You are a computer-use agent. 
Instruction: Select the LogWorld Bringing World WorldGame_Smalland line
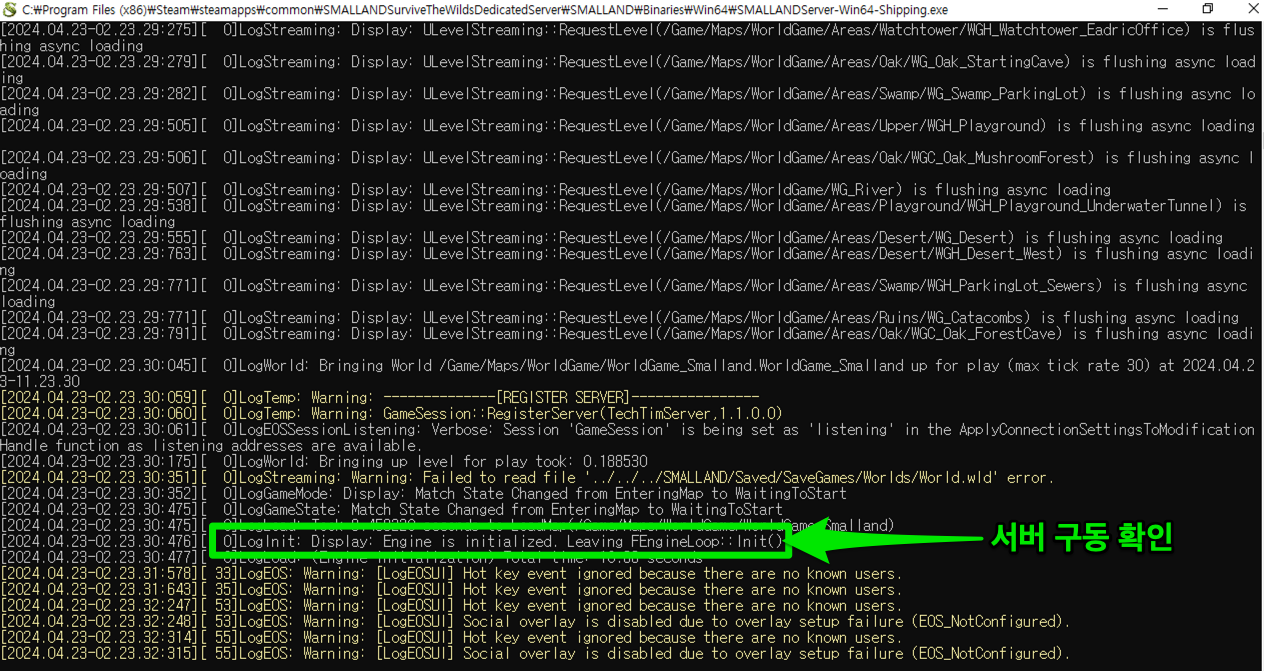pos(627,374)
